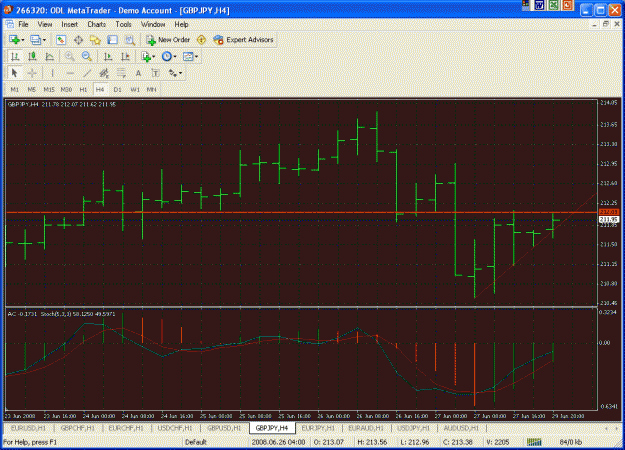This screenshot has width=625, height=450.
Task: Switch to H1 timeframe
Action: (83, 90)
